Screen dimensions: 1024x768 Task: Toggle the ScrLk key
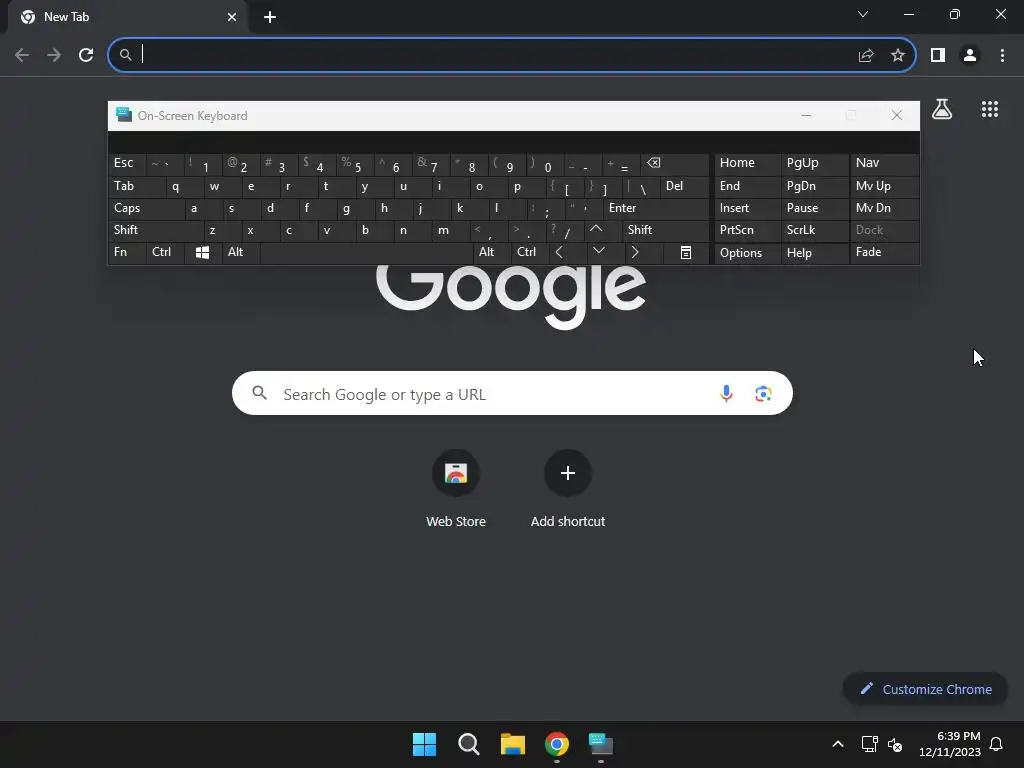pos(814,230)
